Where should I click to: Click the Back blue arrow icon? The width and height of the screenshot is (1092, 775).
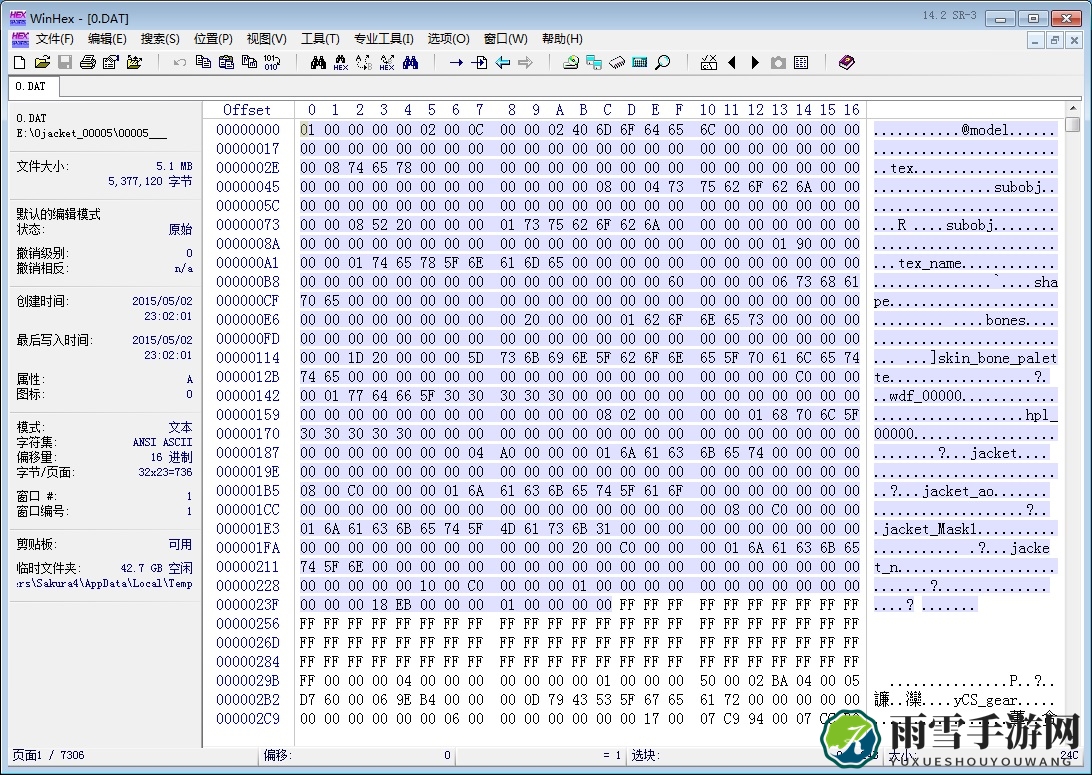pos(503,63)
